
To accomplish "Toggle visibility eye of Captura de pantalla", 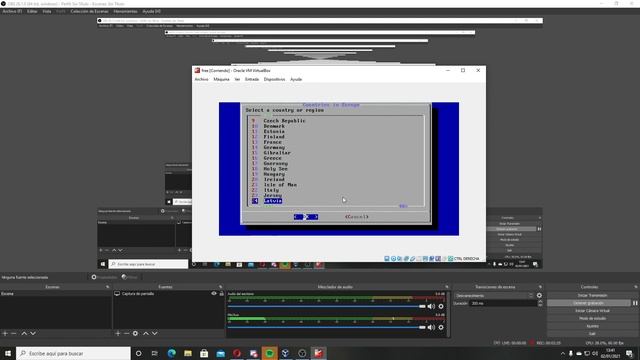I will (213, 293).
